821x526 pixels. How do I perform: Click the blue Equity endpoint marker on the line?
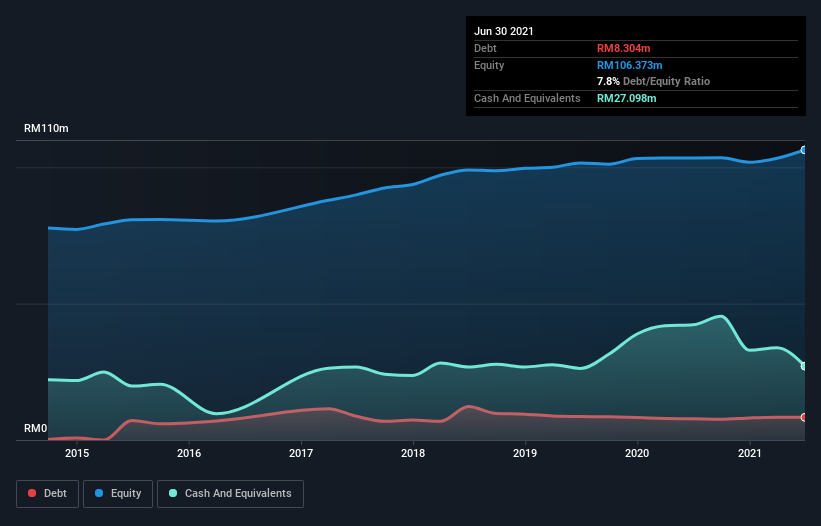click(804, 150)
